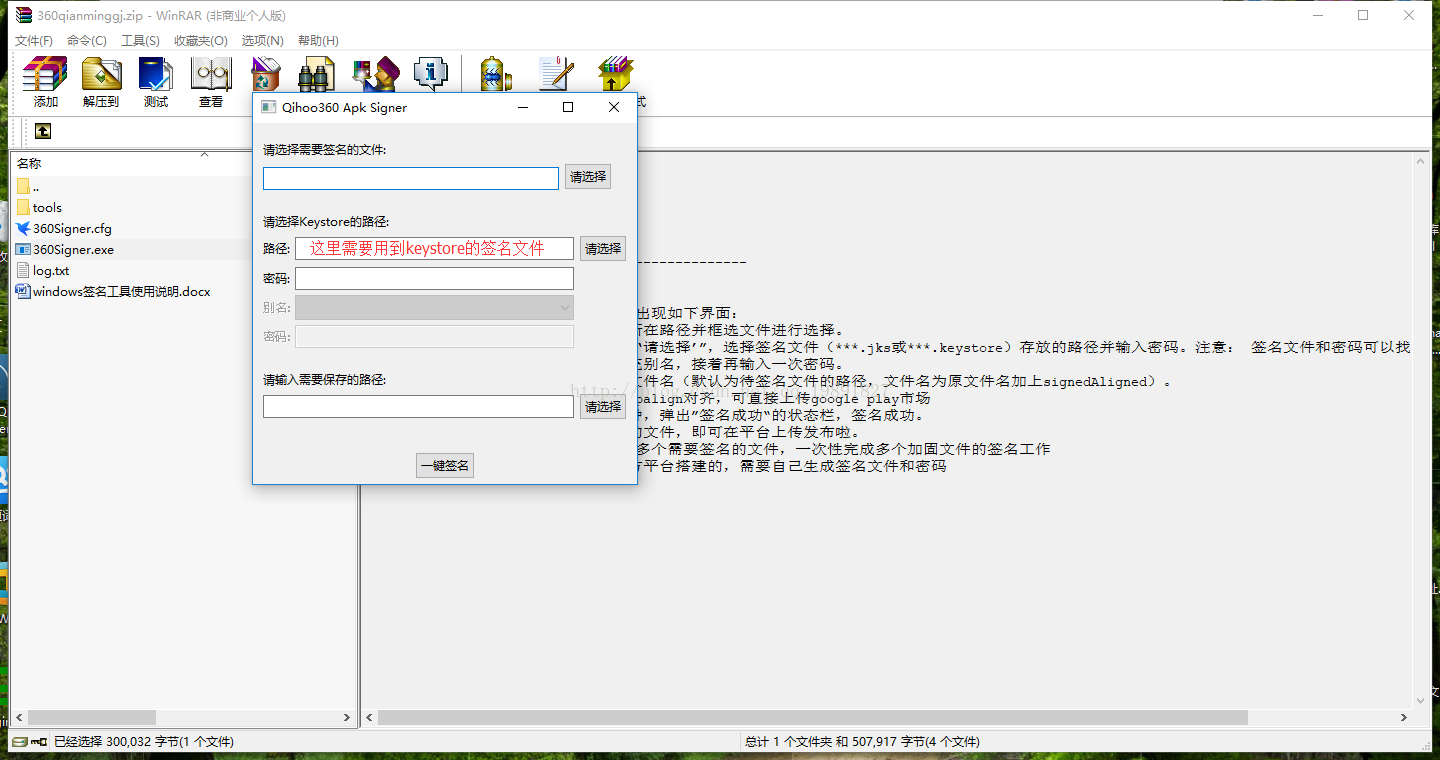Select the parent folder ".." entry
The height and width of the screenshot is (760, 1440).
point(28,187)
